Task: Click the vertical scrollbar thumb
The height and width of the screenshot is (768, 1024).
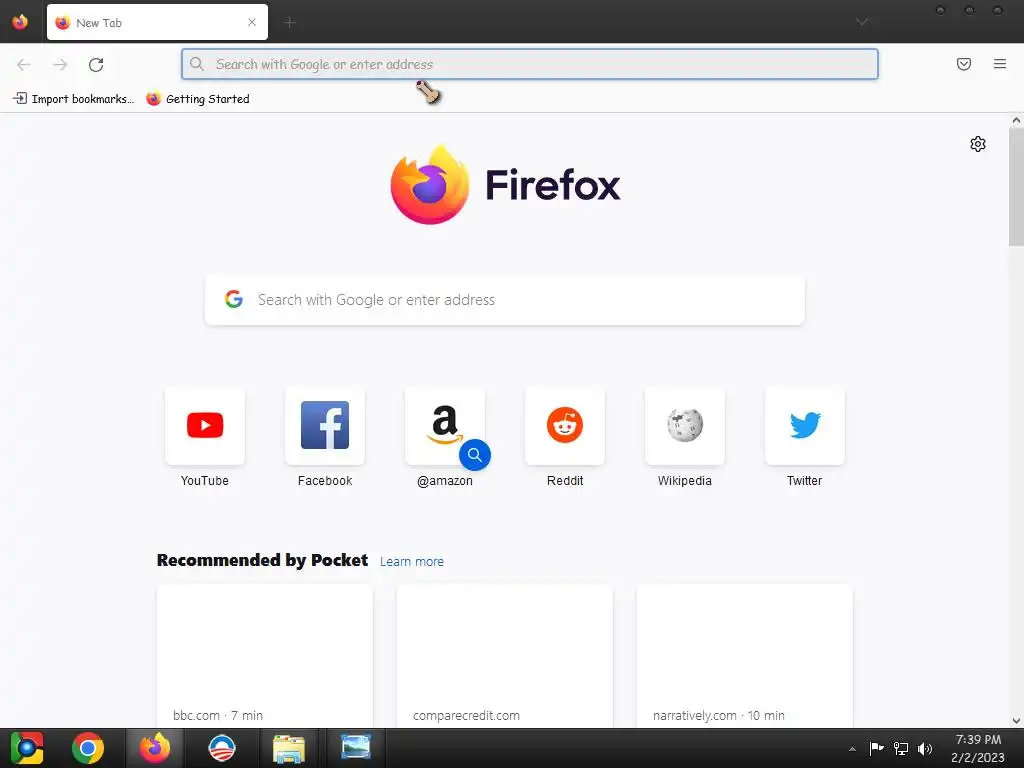Action: (x=1016, y=187)
